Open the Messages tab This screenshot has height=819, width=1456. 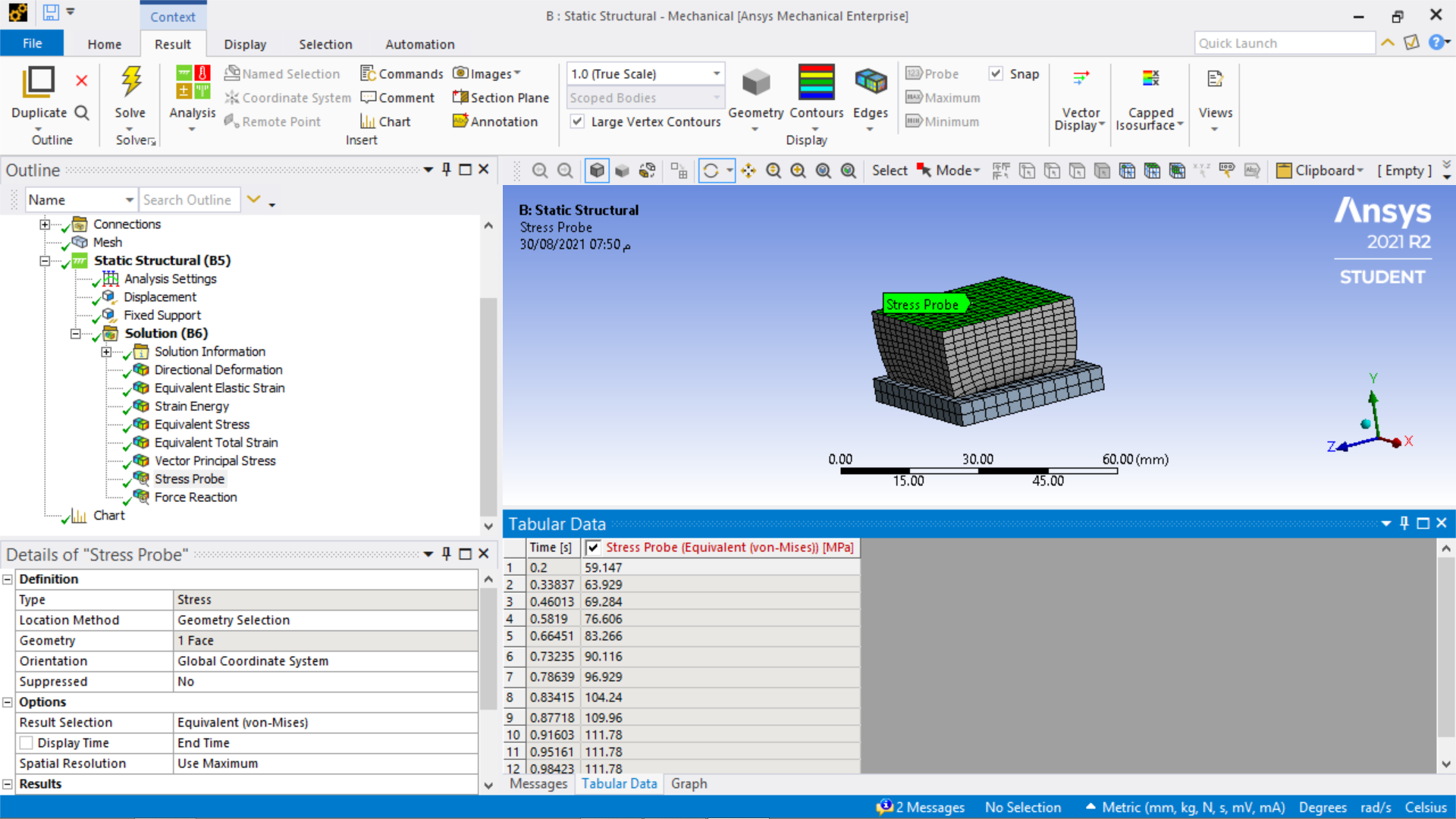538,784
